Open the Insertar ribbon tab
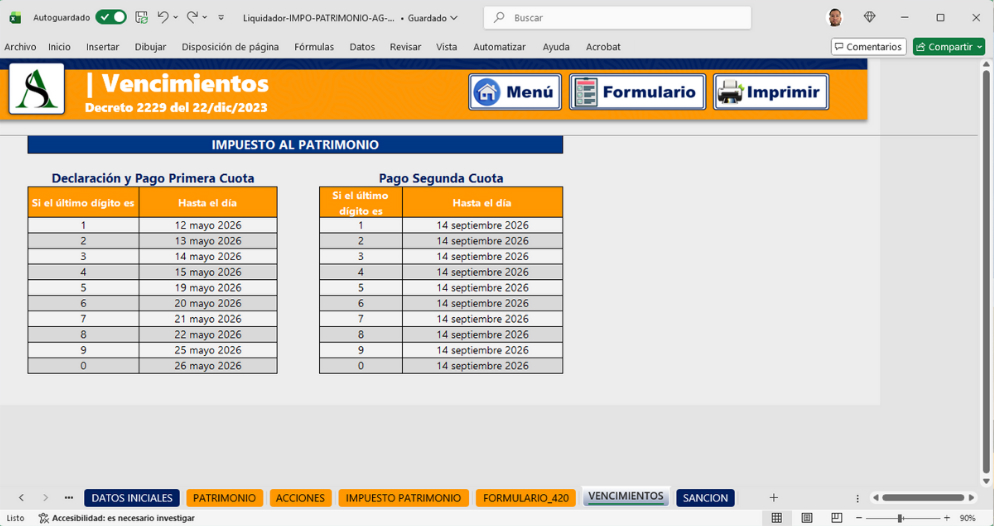This screenshot has width=994, height=526. click(103, 47)
